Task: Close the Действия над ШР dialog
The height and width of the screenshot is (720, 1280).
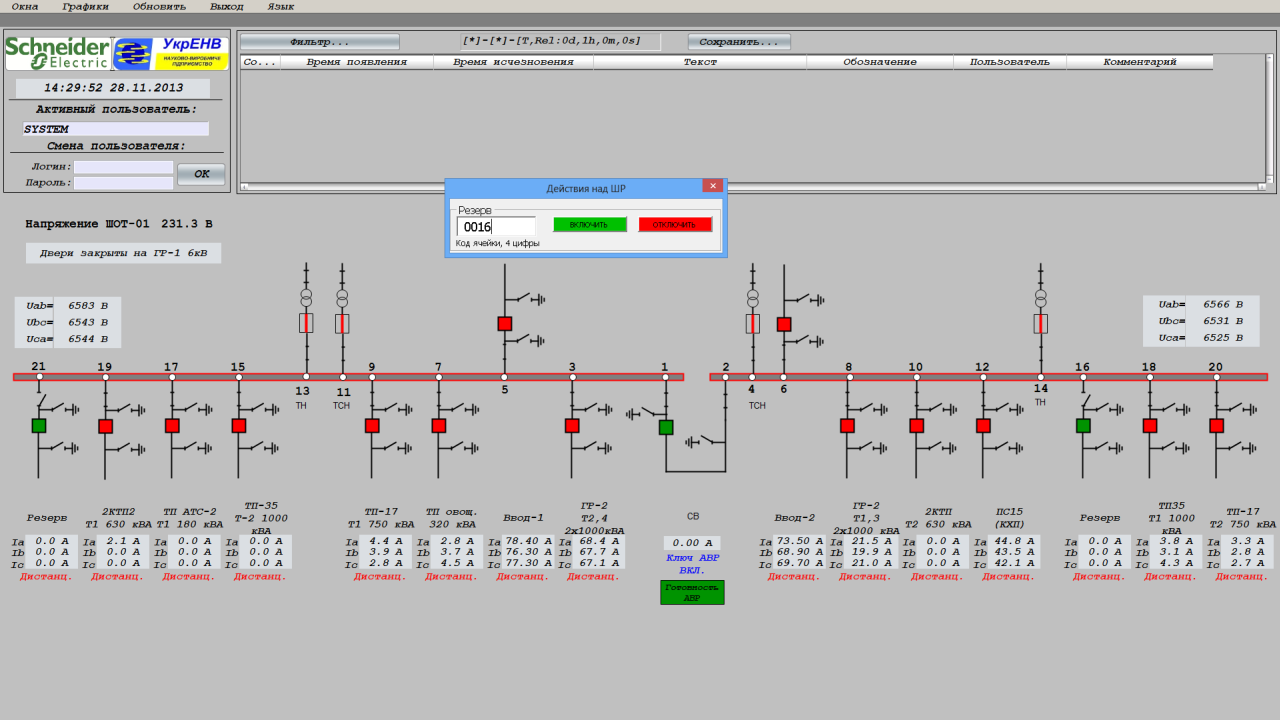Action: pos(712,186)
